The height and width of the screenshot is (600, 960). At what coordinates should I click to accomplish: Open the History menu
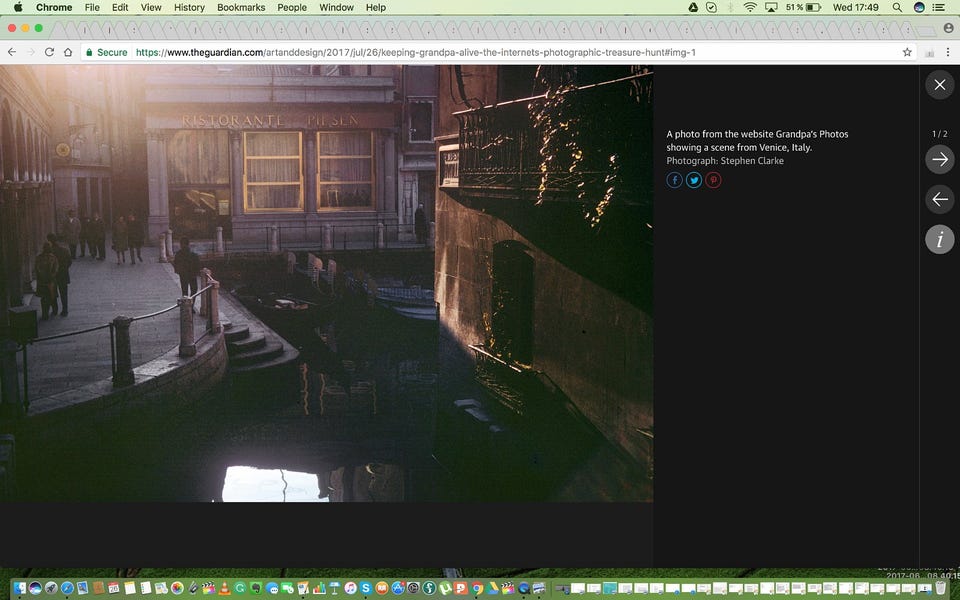[x=189, y=7]
